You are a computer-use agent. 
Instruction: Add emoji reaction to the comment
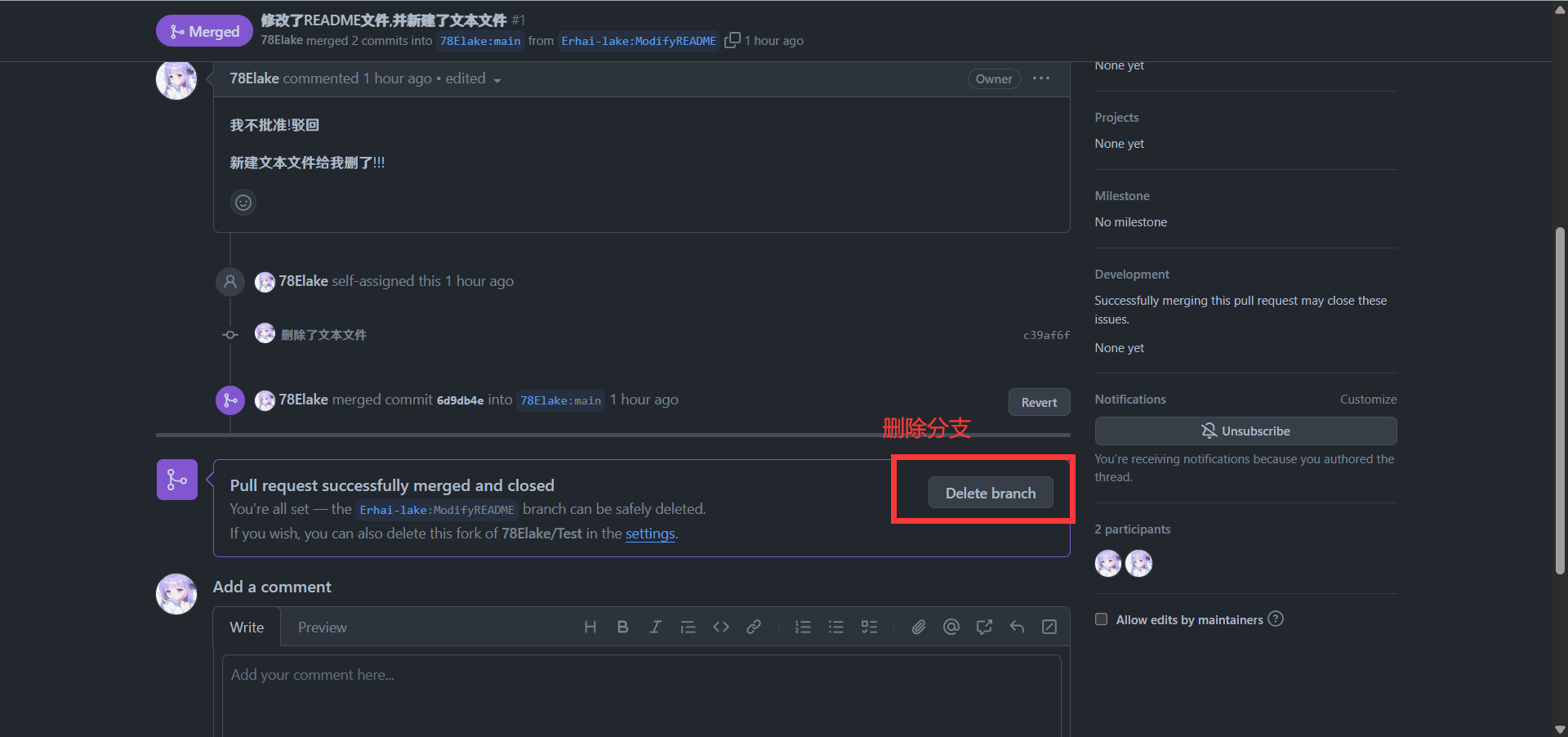tap(243, 203)
